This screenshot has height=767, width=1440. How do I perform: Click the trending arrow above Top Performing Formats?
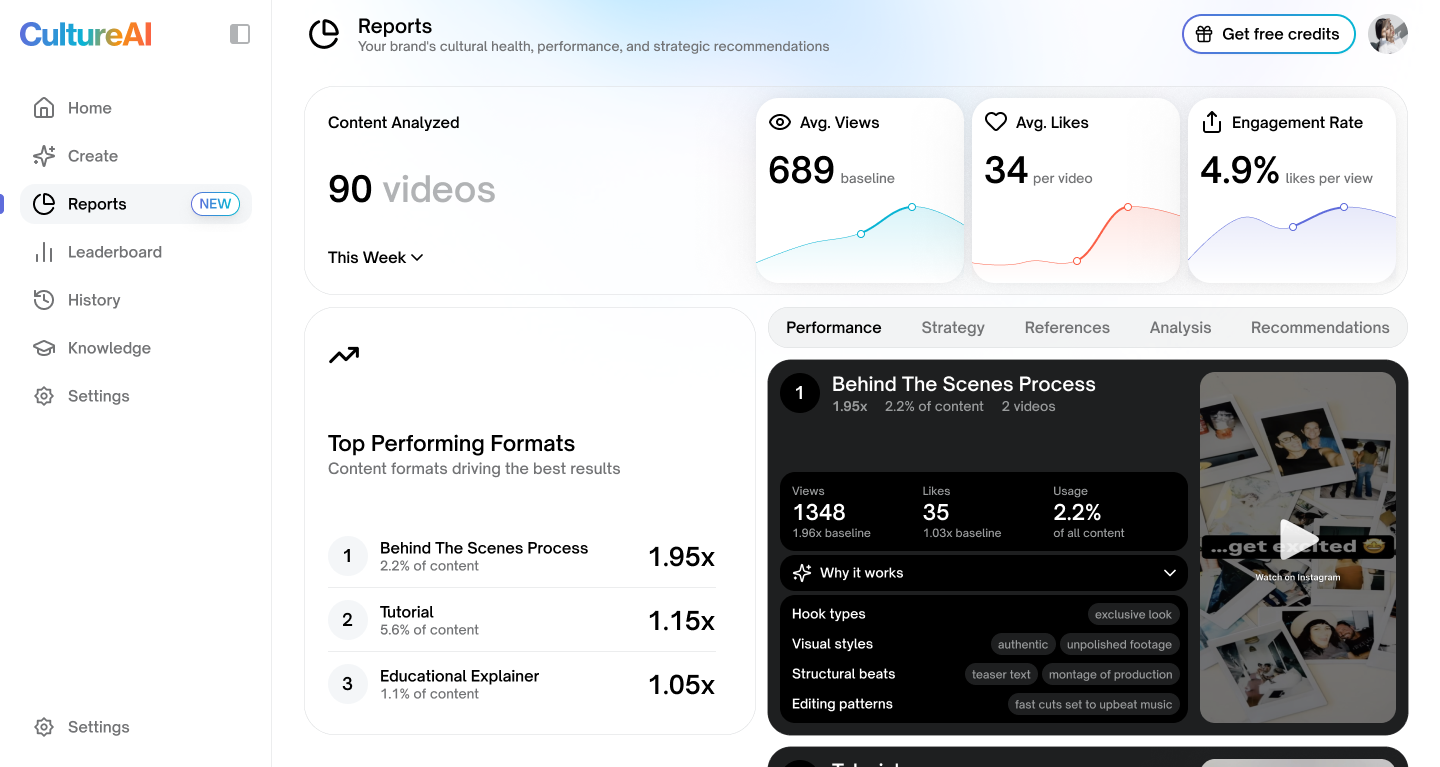343,355
